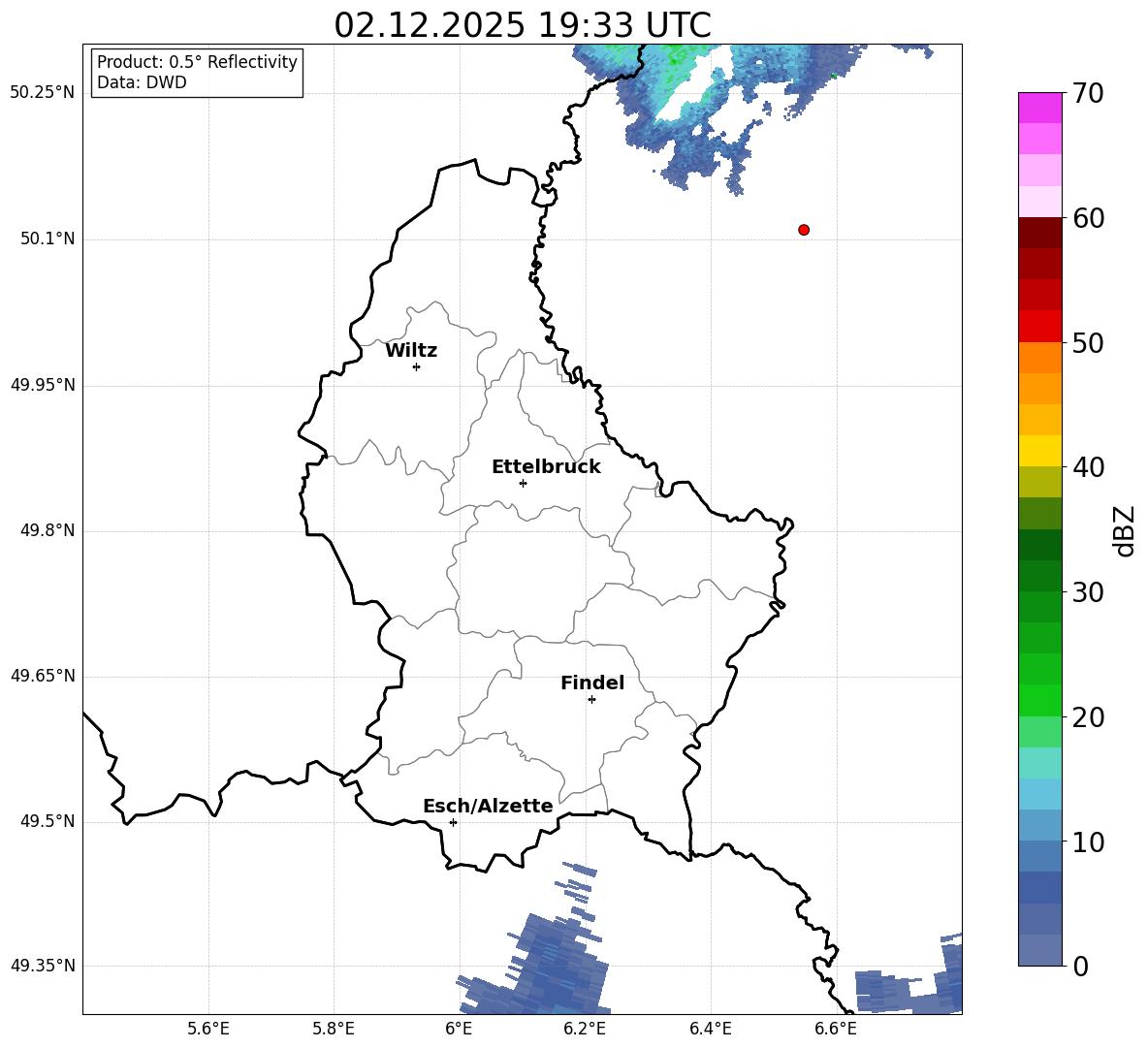Click the 6.6°E longitude label
1148x1048 pixels.
(x=836, y=1029)
